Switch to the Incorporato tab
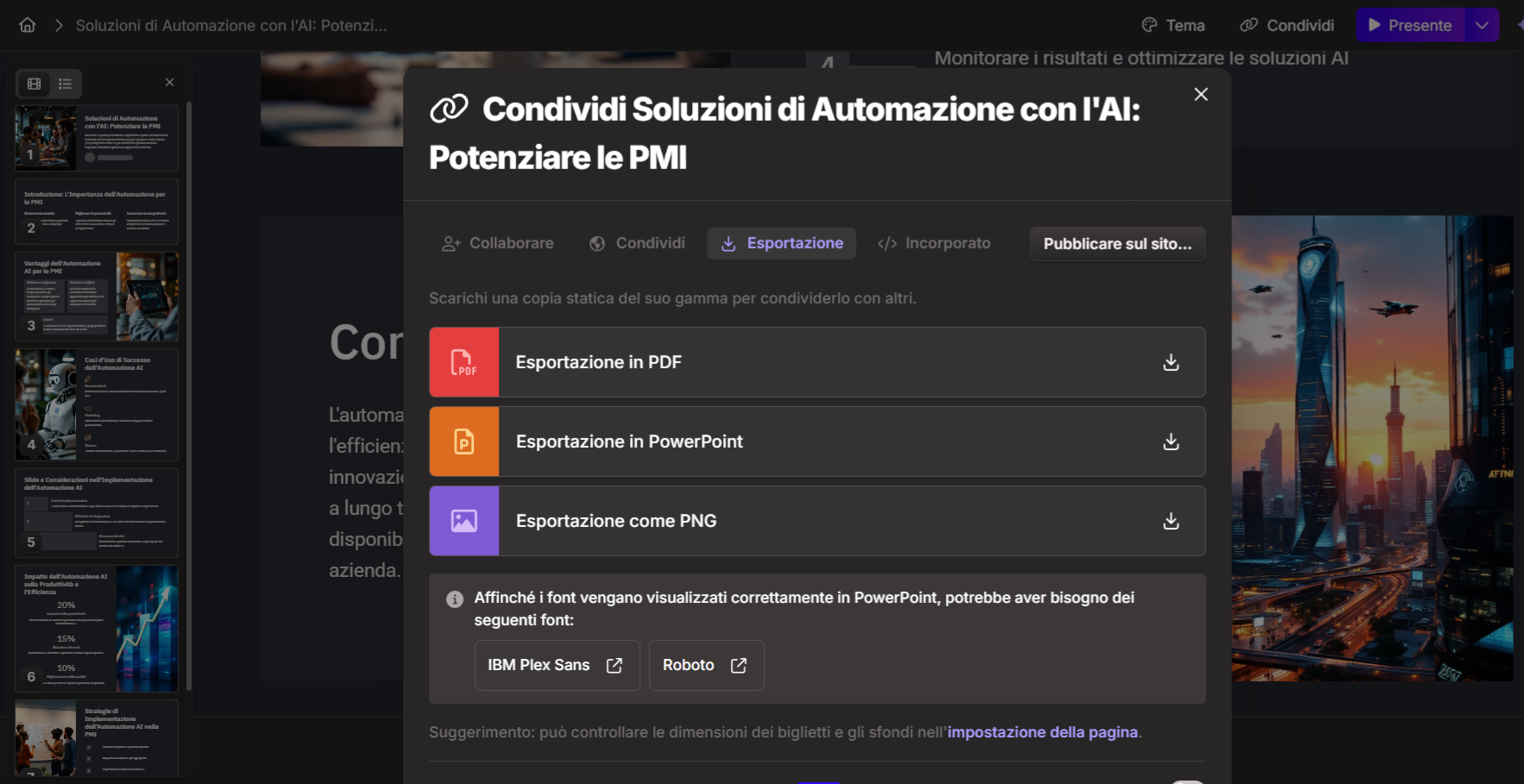This screenshot has width=1524, height=784. pos(934,243)
